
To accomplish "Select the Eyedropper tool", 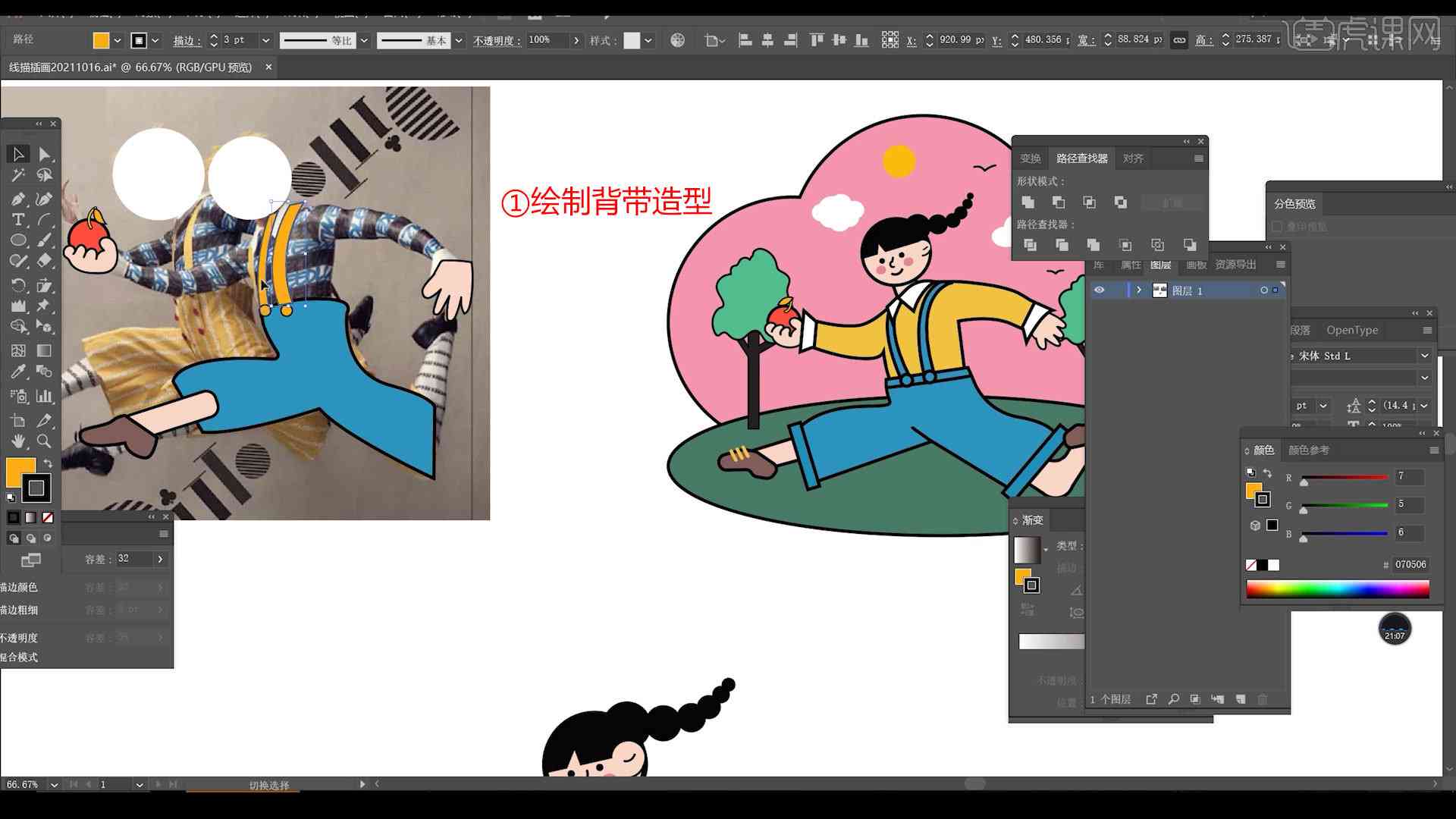I will click(x=18, y=372).
